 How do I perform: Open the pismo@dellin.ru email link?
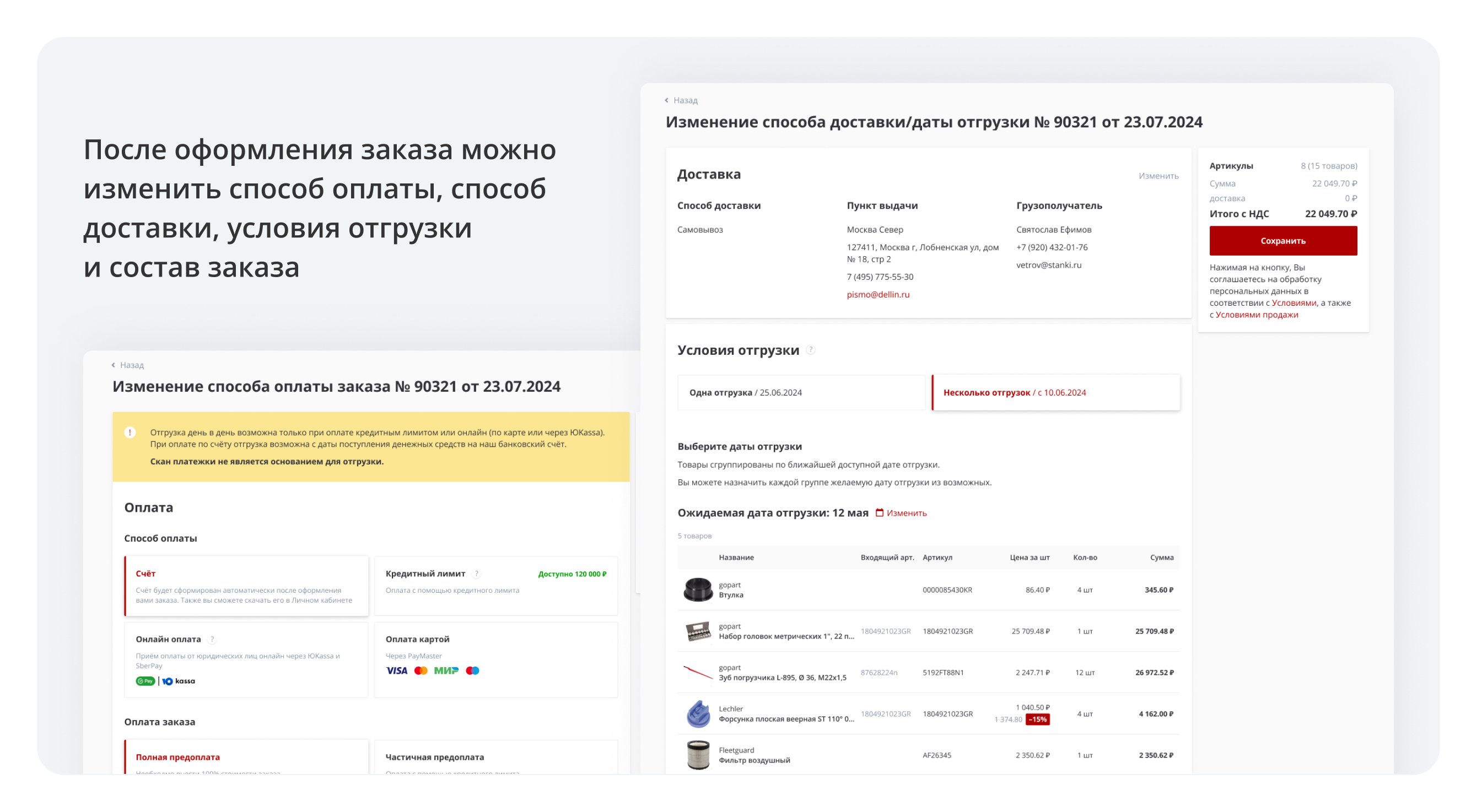(x=878, y=295)
